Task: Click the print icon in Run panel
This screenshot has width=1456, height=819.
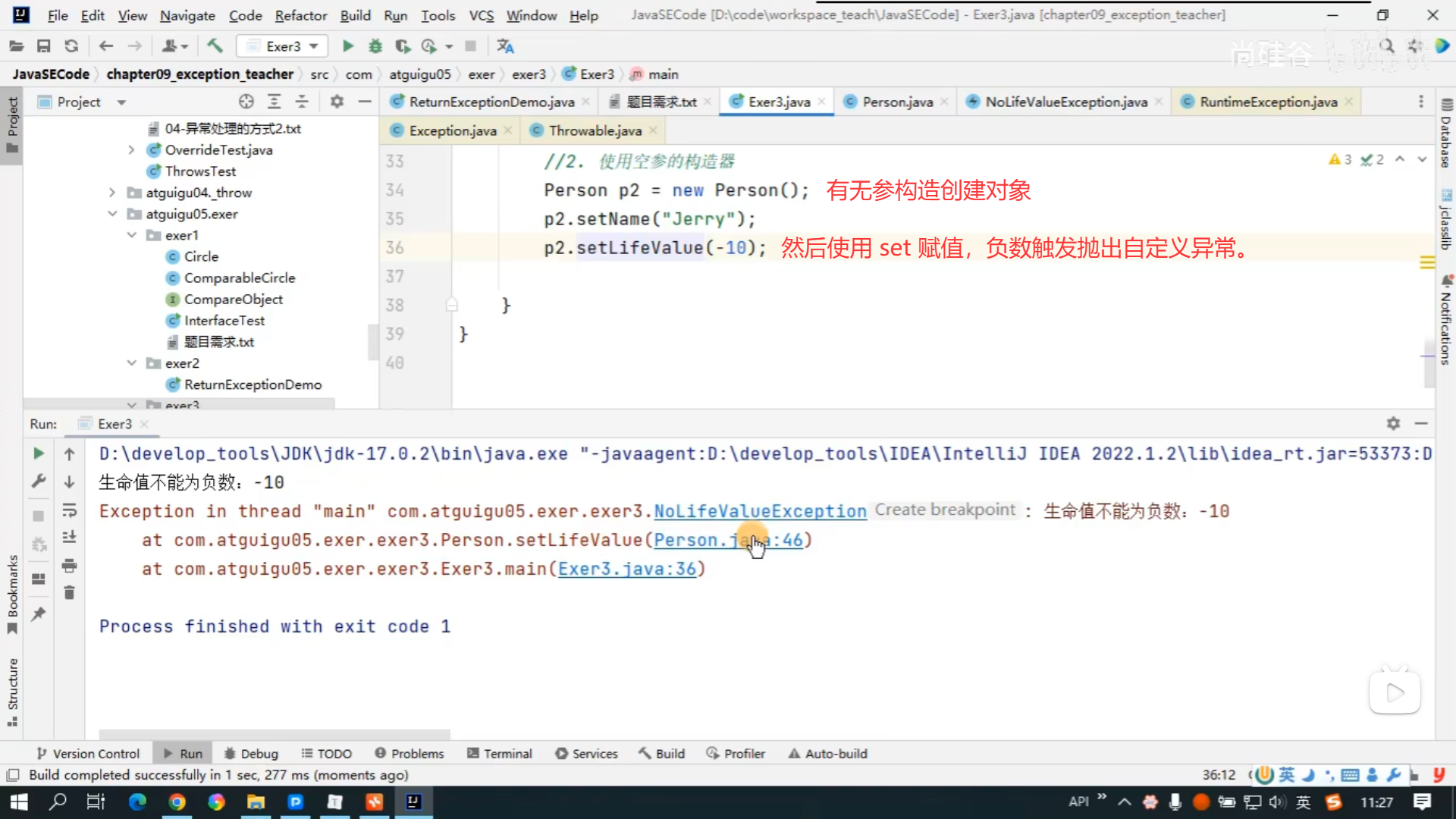Action: tap(69, 566)
